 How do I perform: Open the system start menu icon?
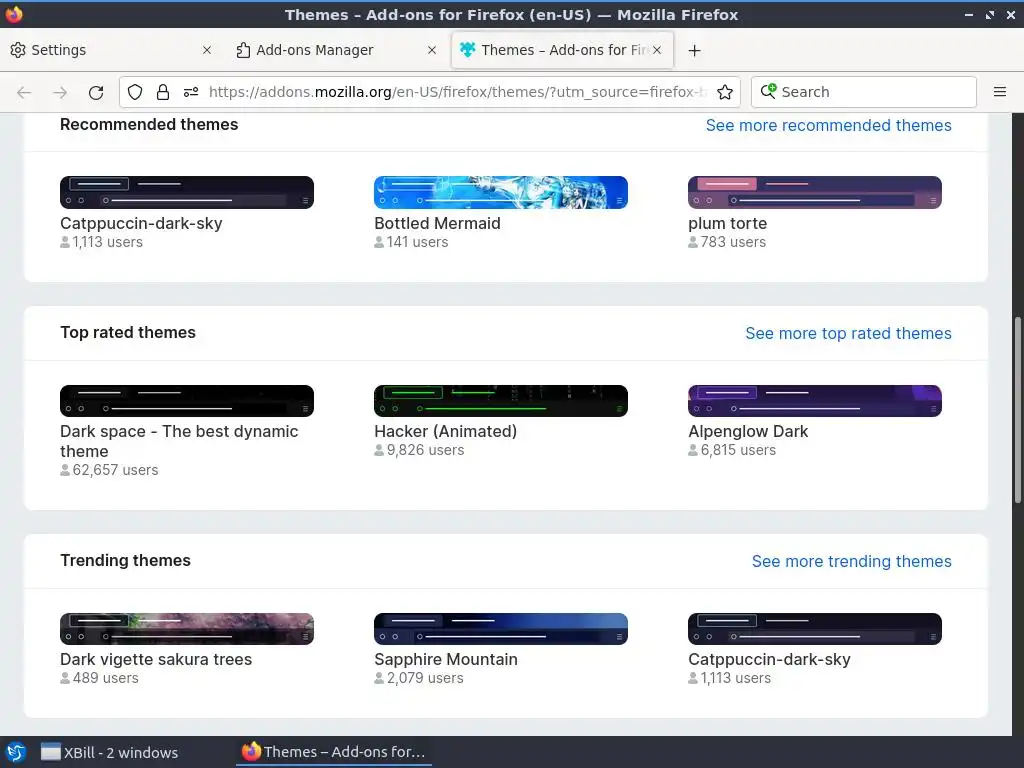[x=16, y=752]
